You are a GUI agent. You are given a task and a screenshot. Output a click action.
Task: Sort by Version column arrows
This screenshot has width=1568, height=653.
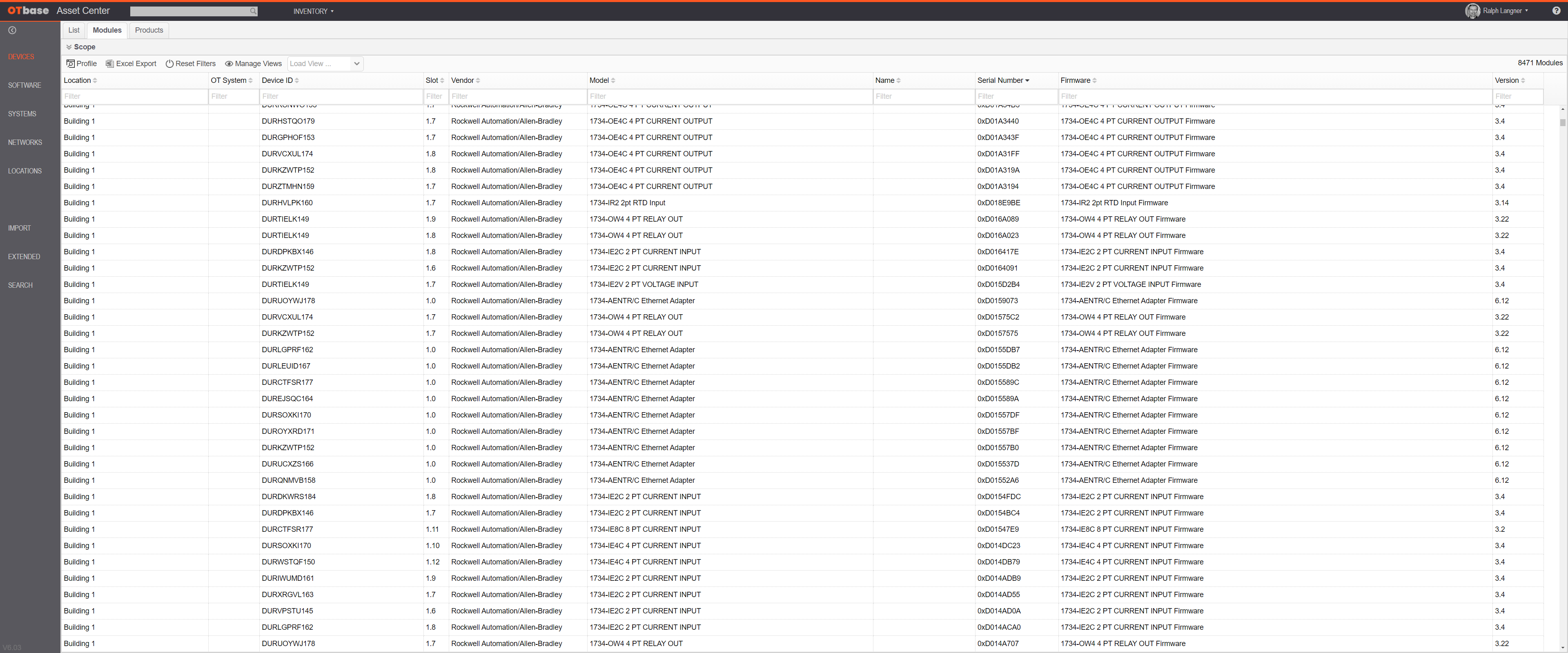pyautogui.click(x=1523, y=80)
